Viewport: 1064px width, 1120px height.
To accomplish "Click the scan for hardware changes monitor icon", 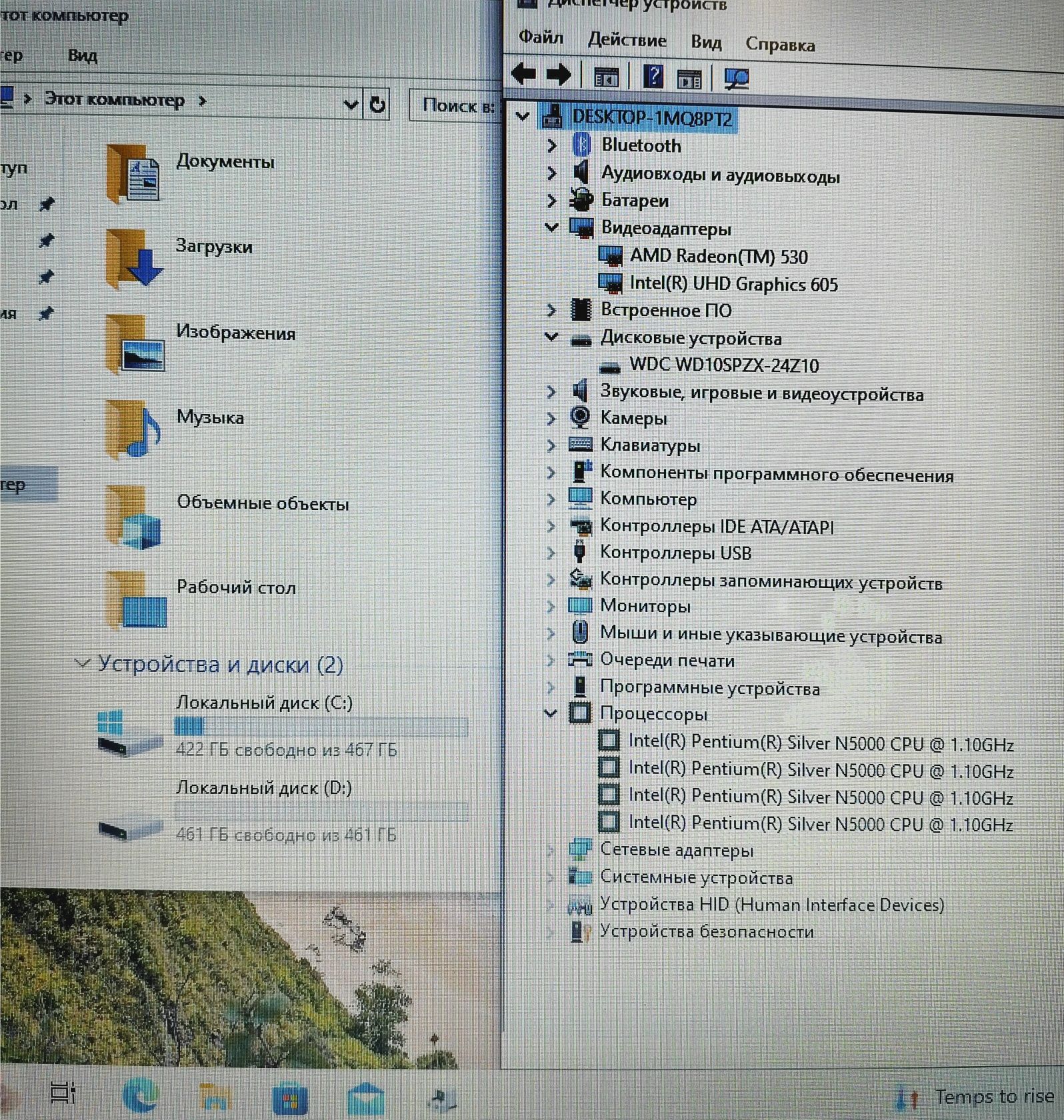I will (x=736, y=79).
